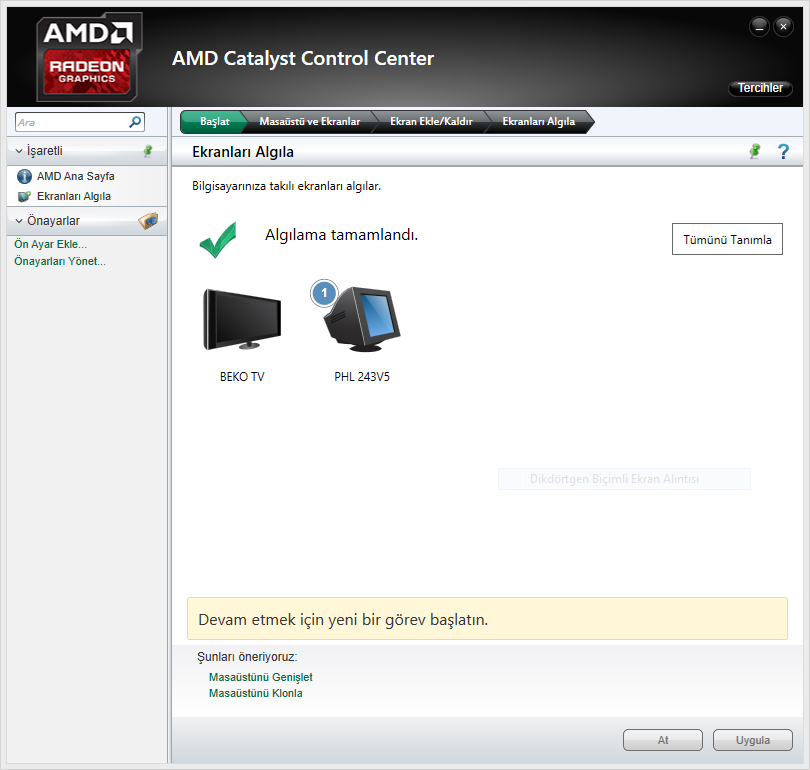The image size is (810, 770).
Task: Open the Ekran Ekle/Kaldır breadcrumb
Action: [431, 122]
